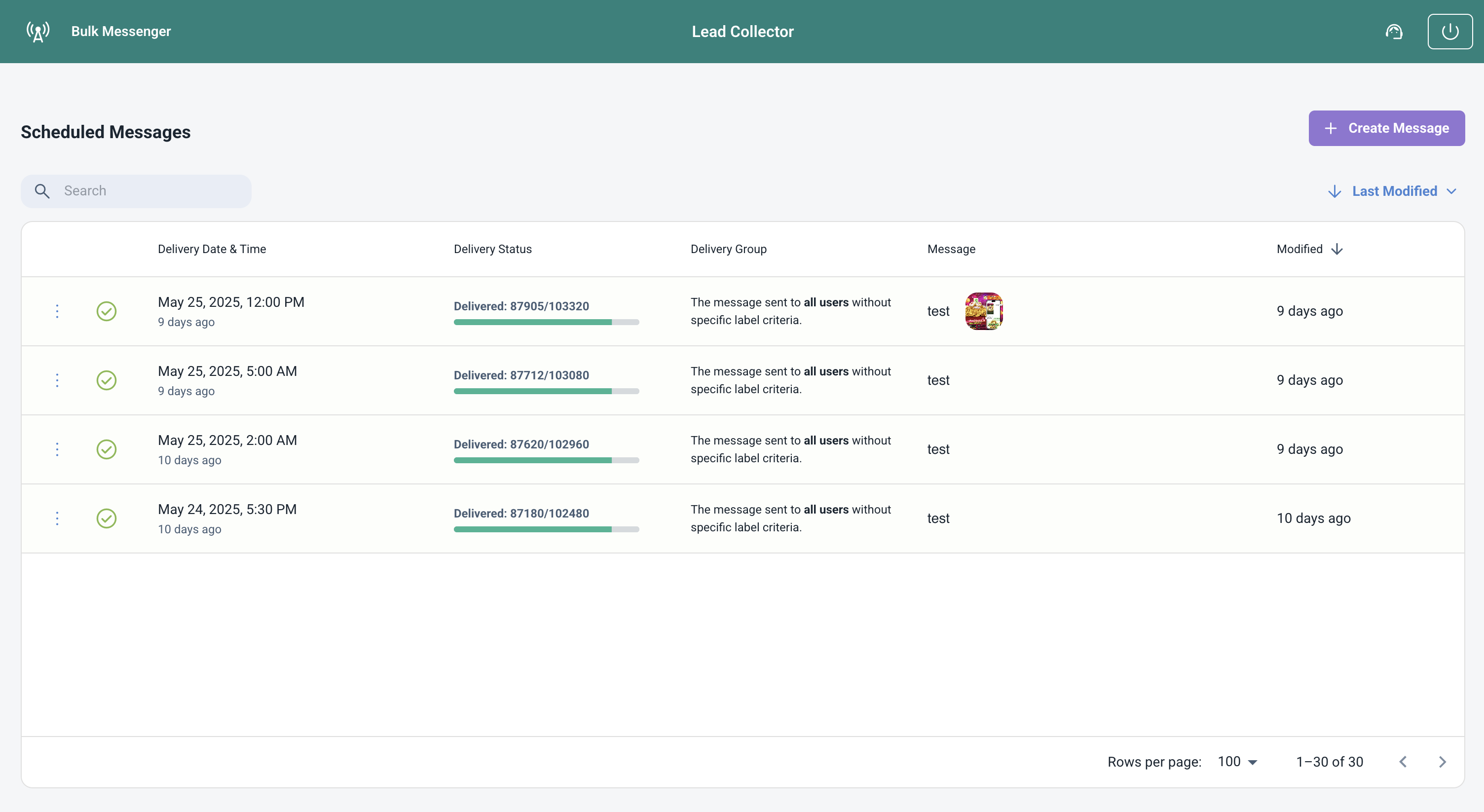The width and height of the screenshot is (1484, 812).
Task: Click the 1–30 of 30 pagination text
Action: pyautogui.click(x=1329, y=761)
